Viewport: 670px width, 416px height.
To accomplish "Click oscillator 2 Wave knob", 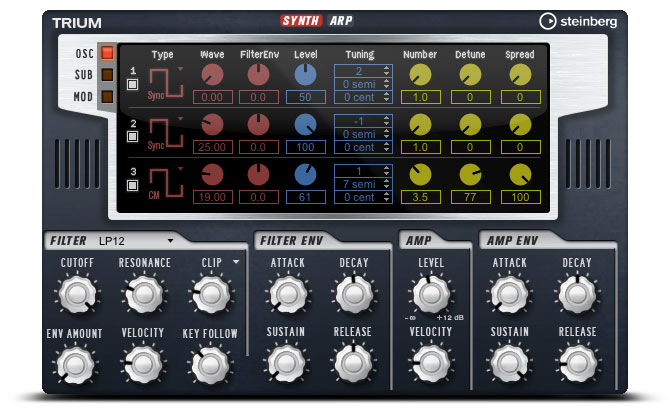I will click(212, 125).
